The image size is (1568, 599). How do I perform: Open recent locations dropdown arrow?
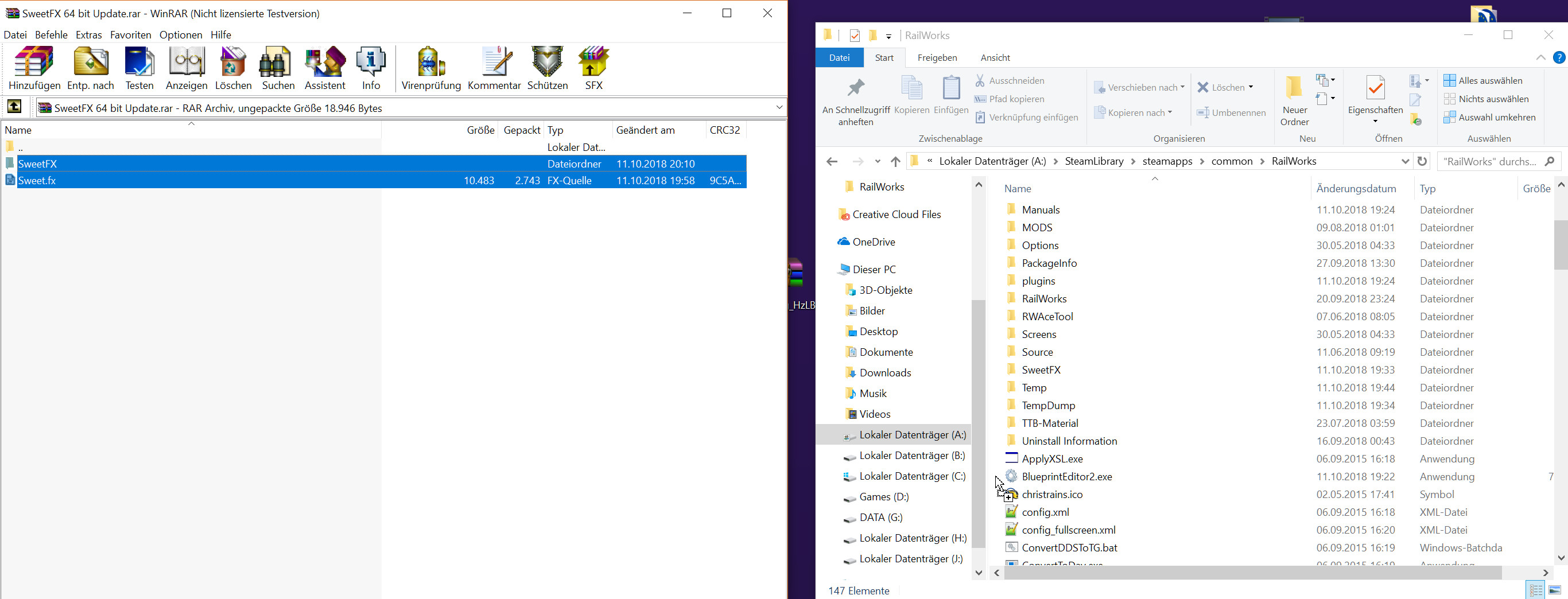[x=877, y=161]
